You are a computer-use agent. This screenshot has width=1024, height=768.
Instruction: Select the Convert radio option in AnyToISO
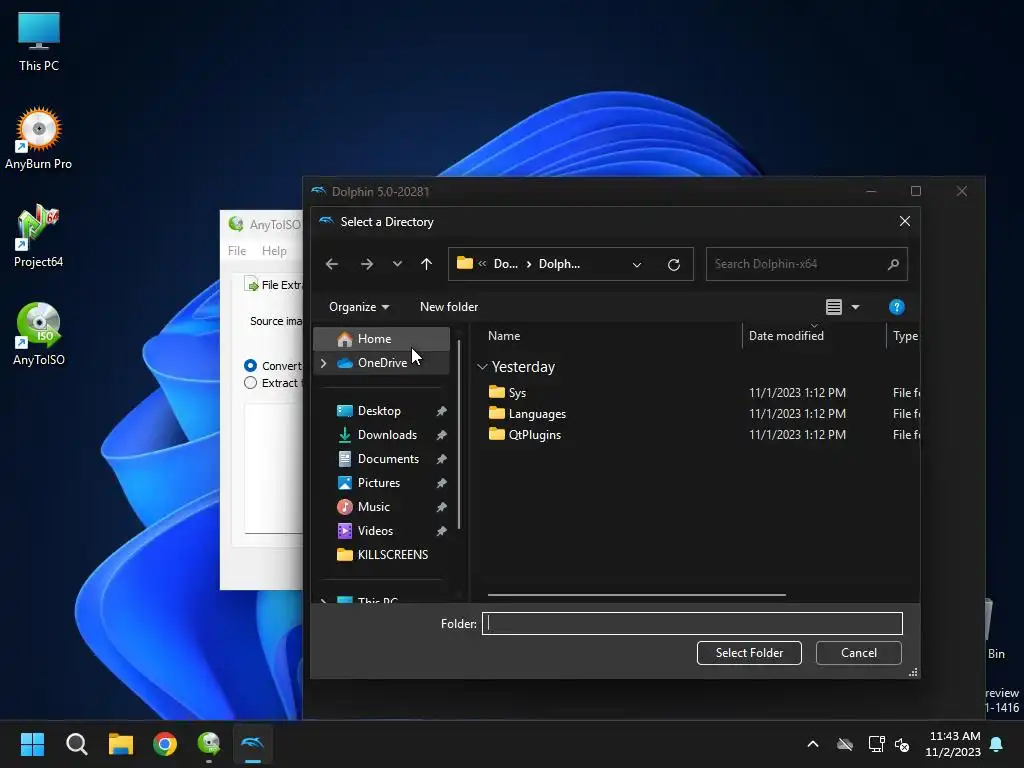[250, 366]
